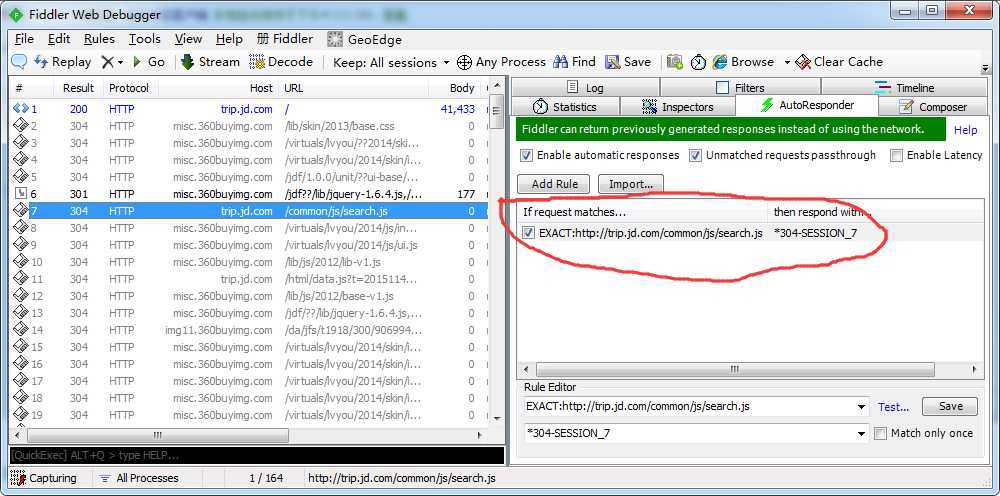The image size is (1000, 496).
Task: Click the Help link
Action: [965, 130]
